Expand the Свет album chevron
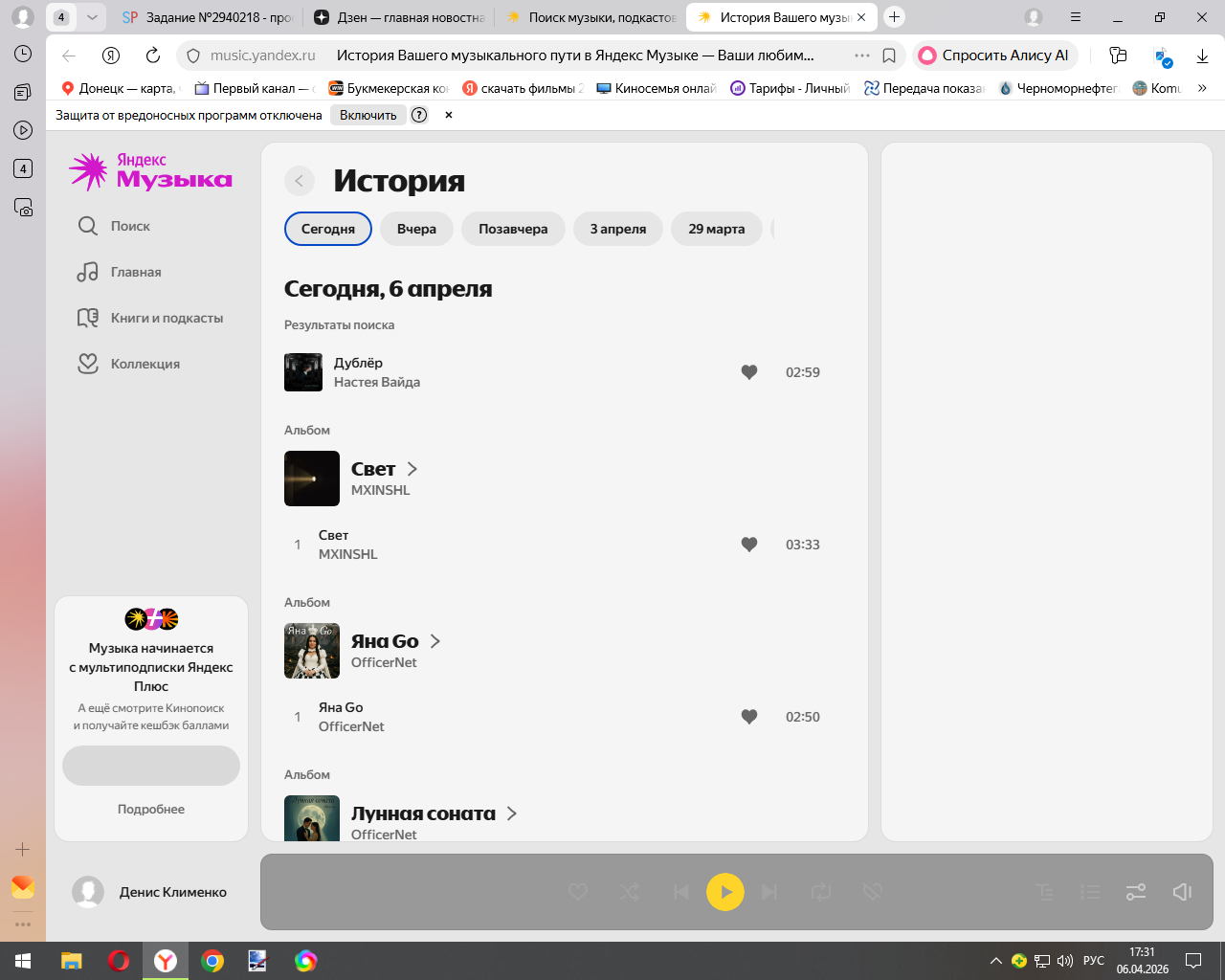The width and height of the screenshot is (1225, 980). point(412,469)
